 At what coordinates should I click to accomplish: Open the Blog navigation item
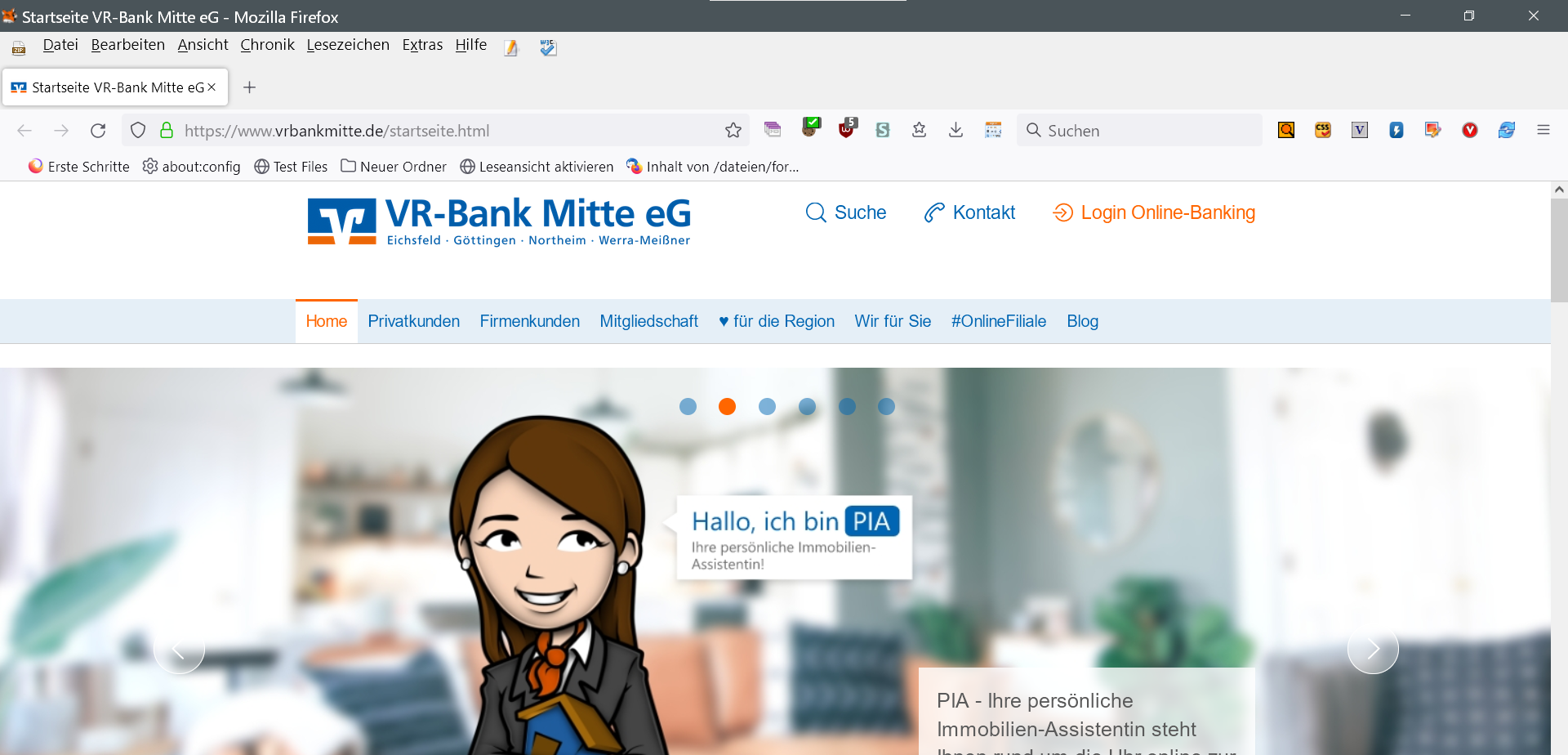click(x=1083, y=321)
